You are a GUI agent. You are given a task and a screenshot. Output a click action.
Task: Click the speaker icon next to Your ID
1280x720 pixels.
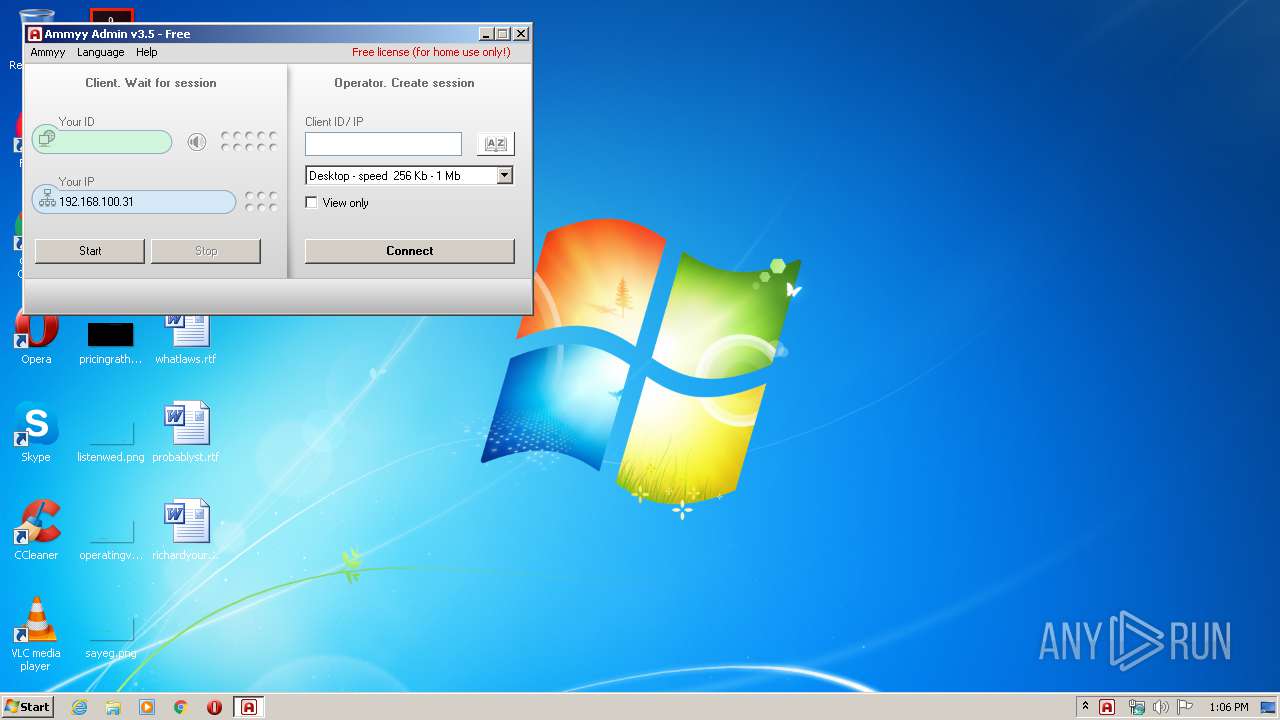197,142
